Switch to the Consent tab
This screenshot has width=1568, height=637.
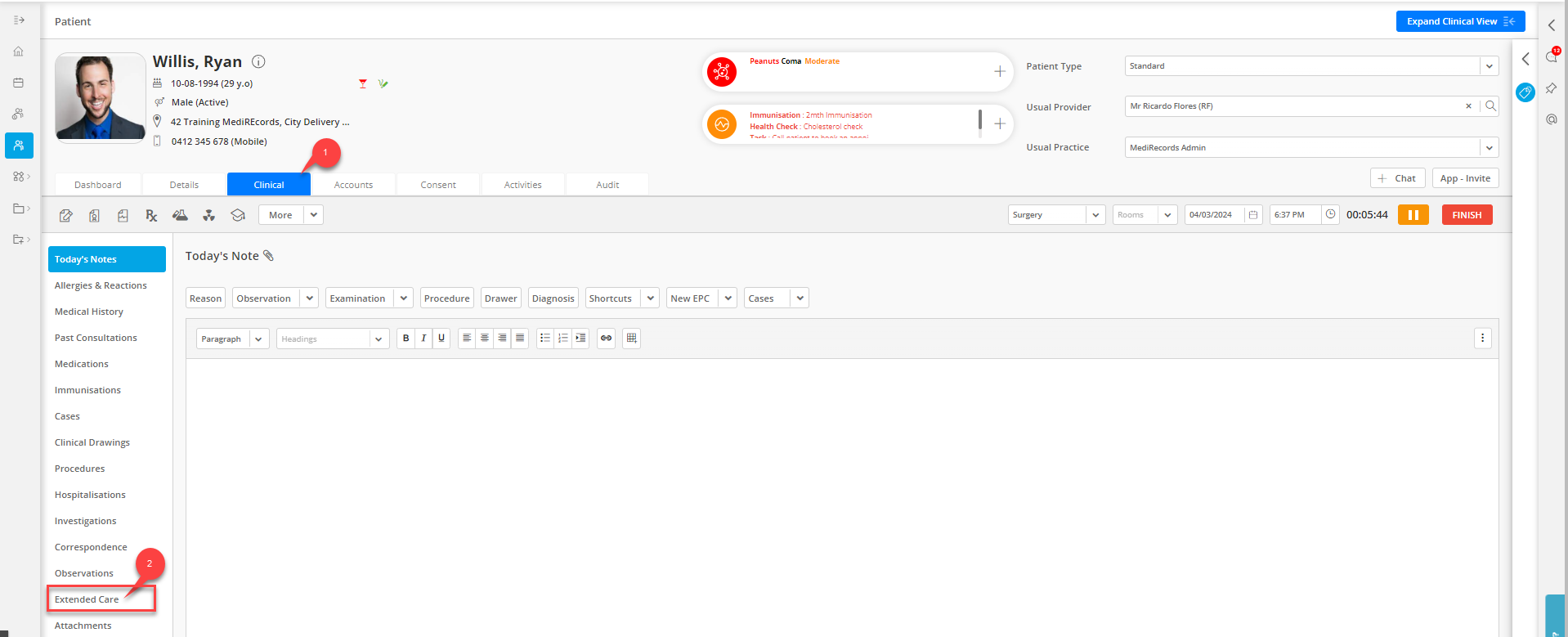click(x=438, y=185)
